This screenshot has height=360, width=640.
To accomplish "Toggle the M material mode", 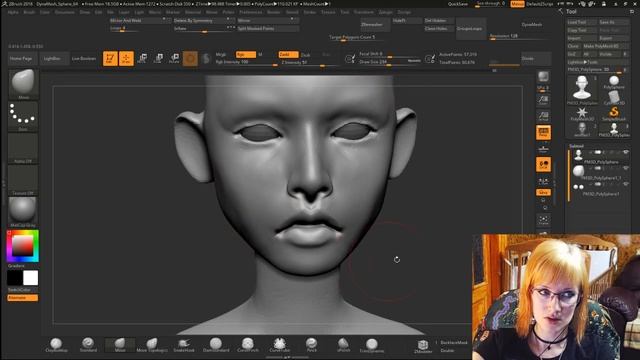I will click(260, 54).
